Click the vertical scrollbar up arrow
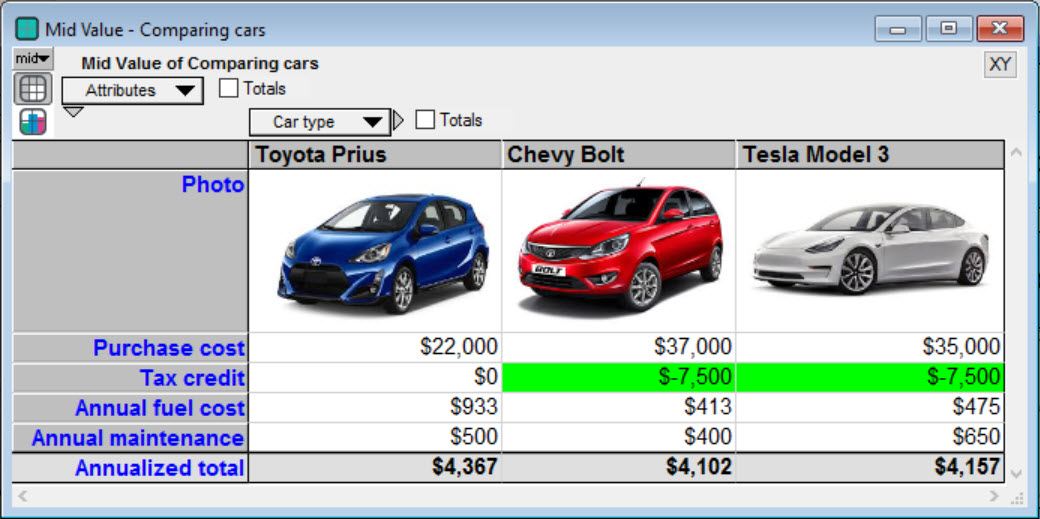This screenshot has height=519, width=1040. (x=1015, y=152)
